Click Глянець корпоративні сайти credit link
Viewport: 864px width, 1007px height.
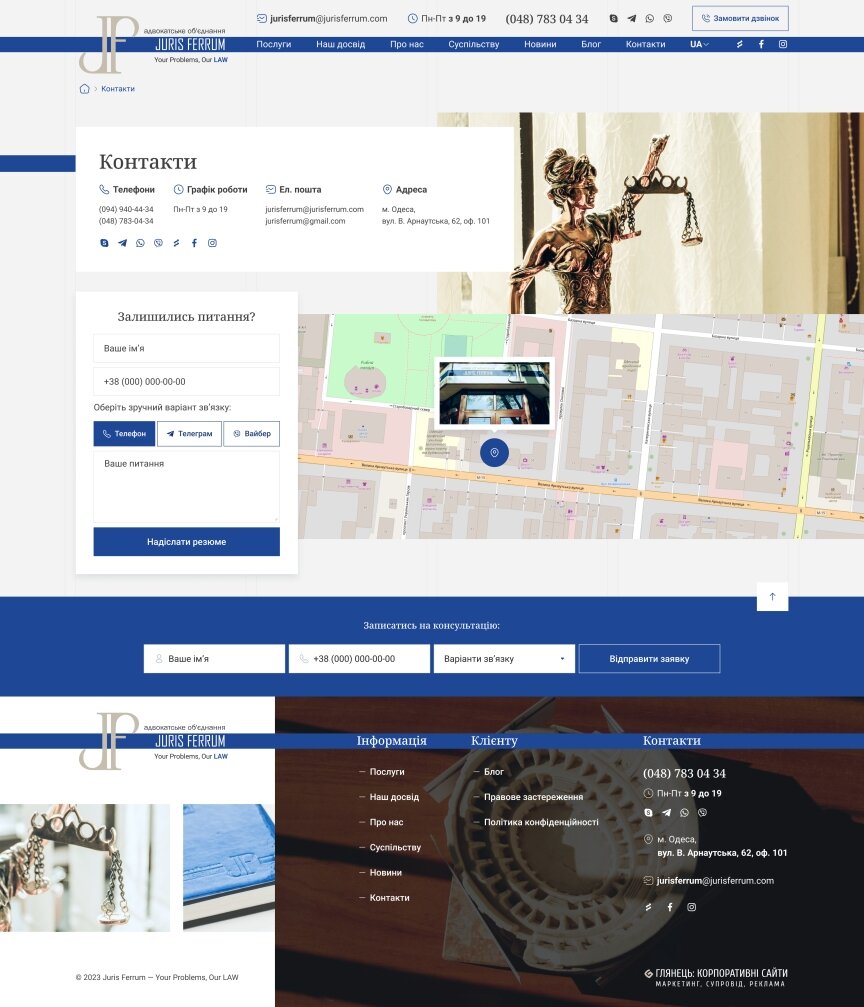click(716, 977)
